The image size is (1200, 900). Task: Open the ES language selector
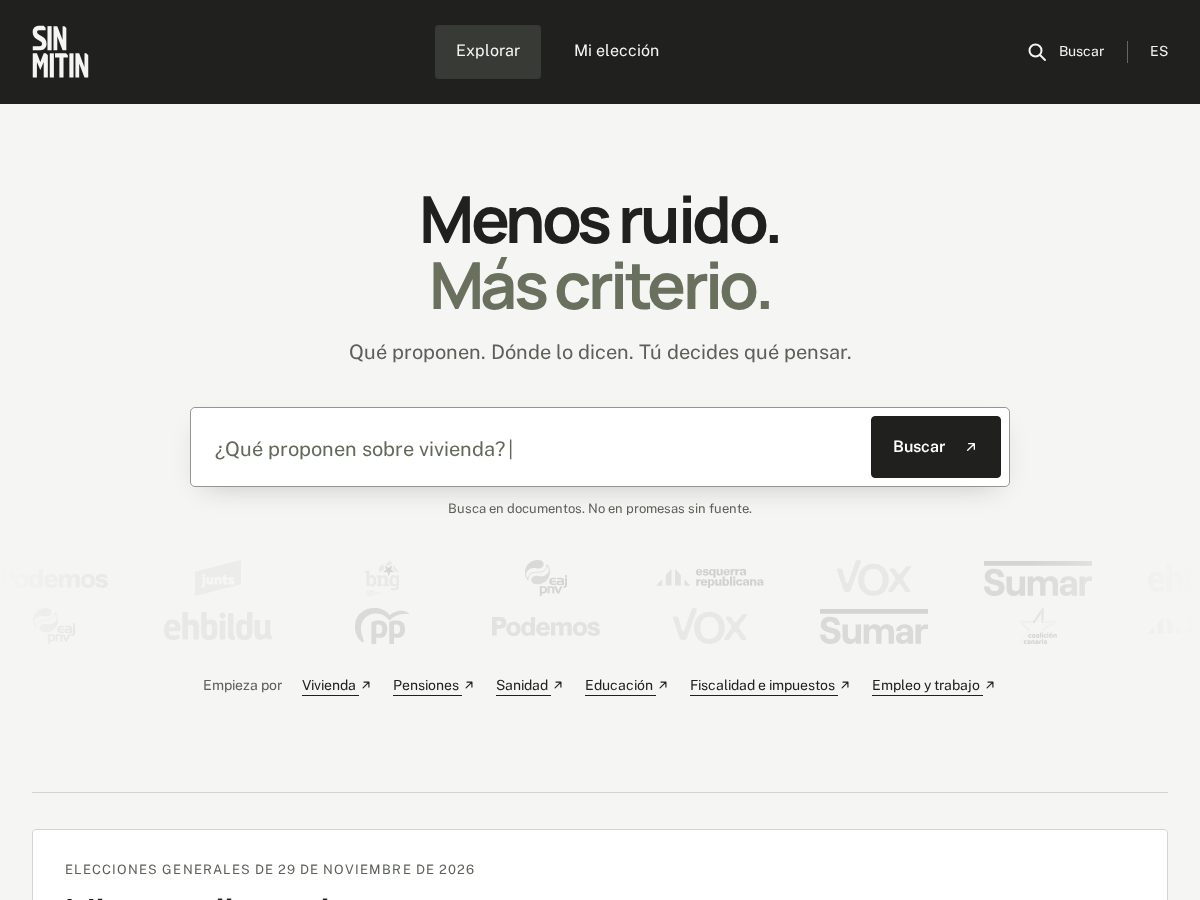pyautogui.click(x=1159, y=52)
